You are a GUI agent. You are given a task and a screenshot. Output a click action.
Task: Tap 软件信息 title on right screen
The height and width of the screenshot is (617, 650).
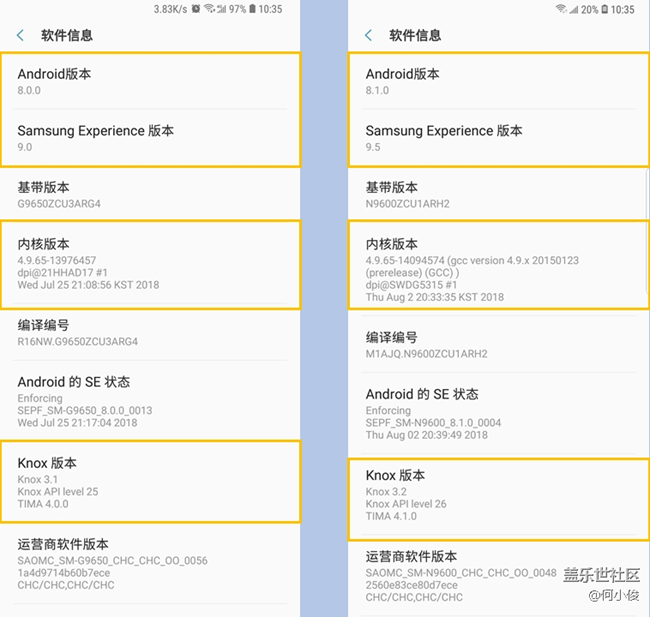(x=415, y=35)
